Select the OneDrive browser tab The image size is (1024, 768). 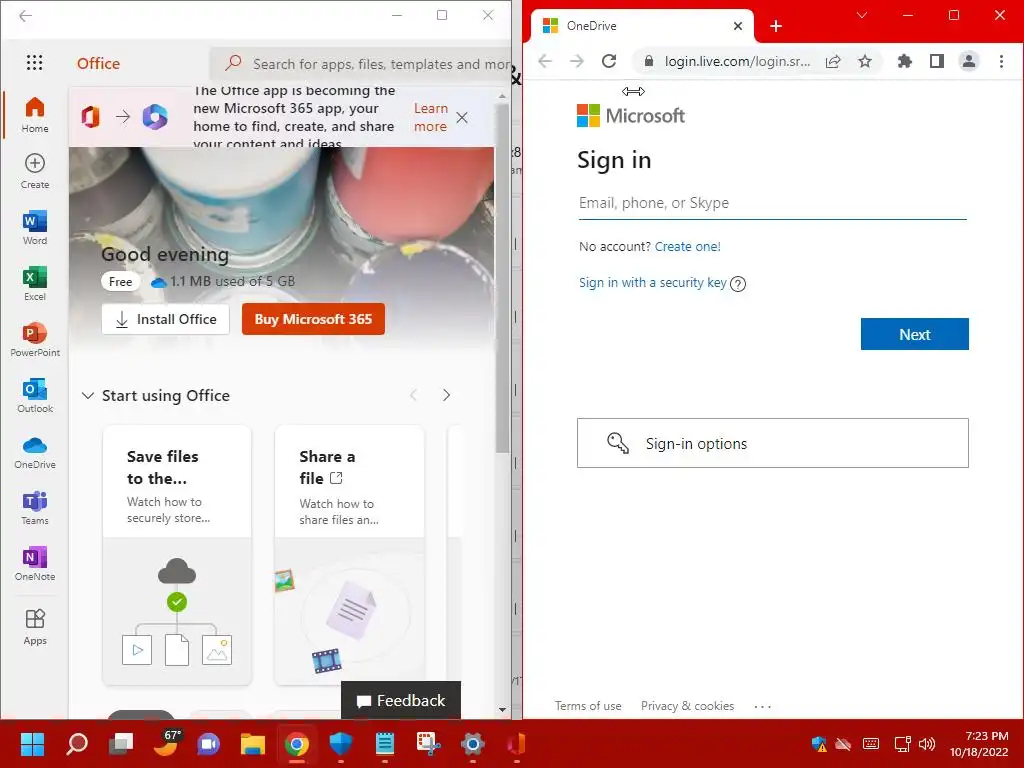(x=642, y=26)
